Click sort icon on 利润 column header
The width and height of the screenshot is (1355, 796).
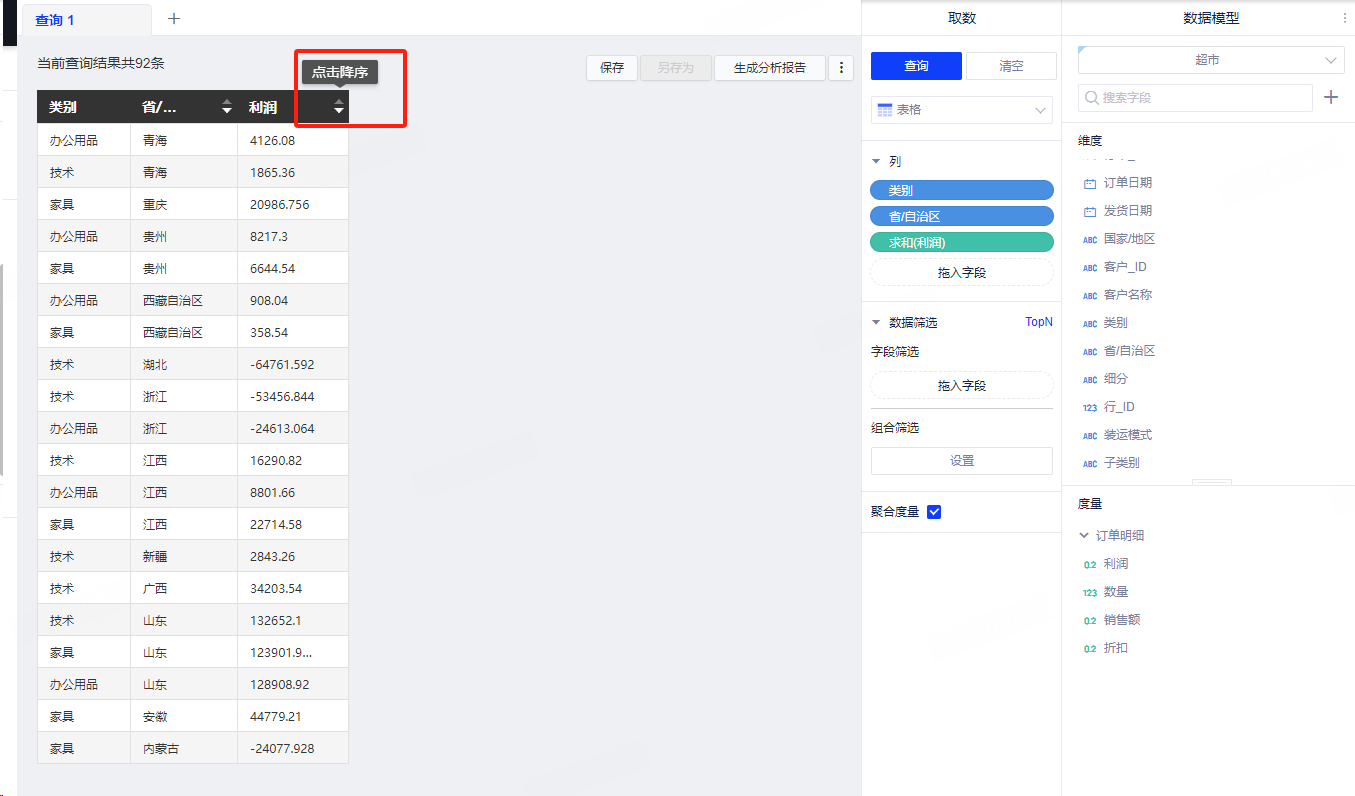point(339,107)
